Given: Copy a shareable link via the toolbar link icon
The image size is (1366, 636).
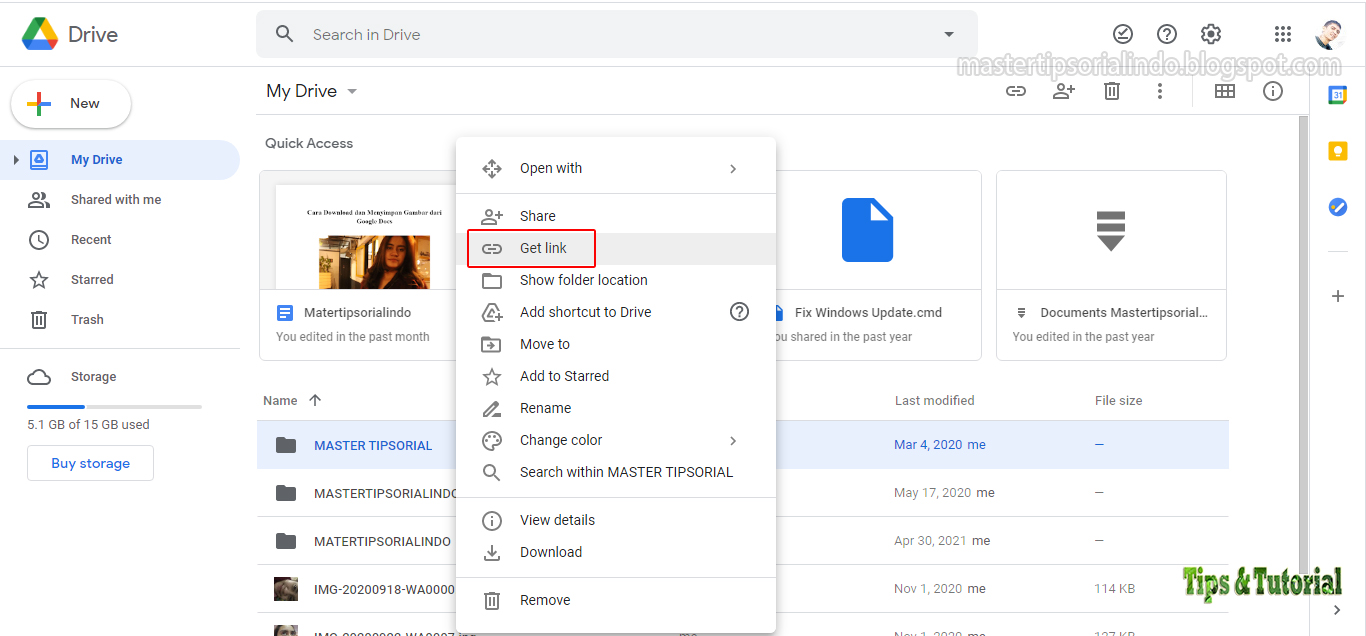Looking at the screenshot, I should click(1016, 90).
